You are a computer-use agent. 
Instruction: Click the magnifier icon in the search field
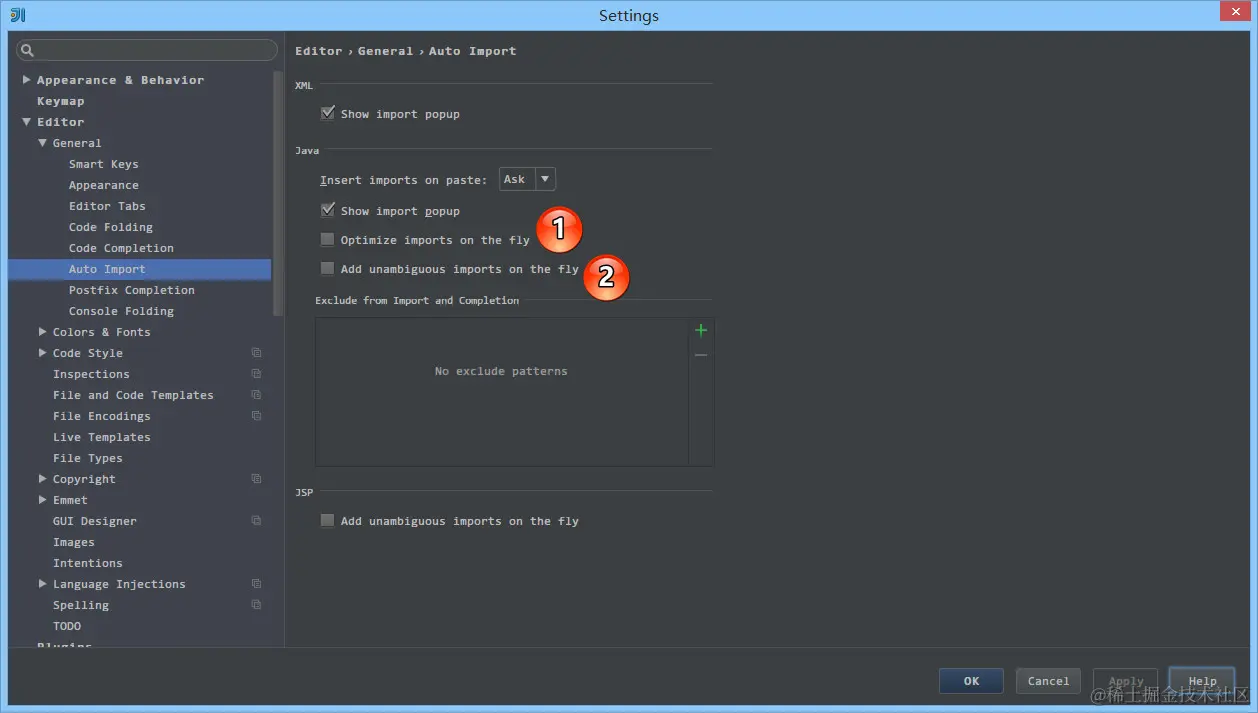[30, 49]
